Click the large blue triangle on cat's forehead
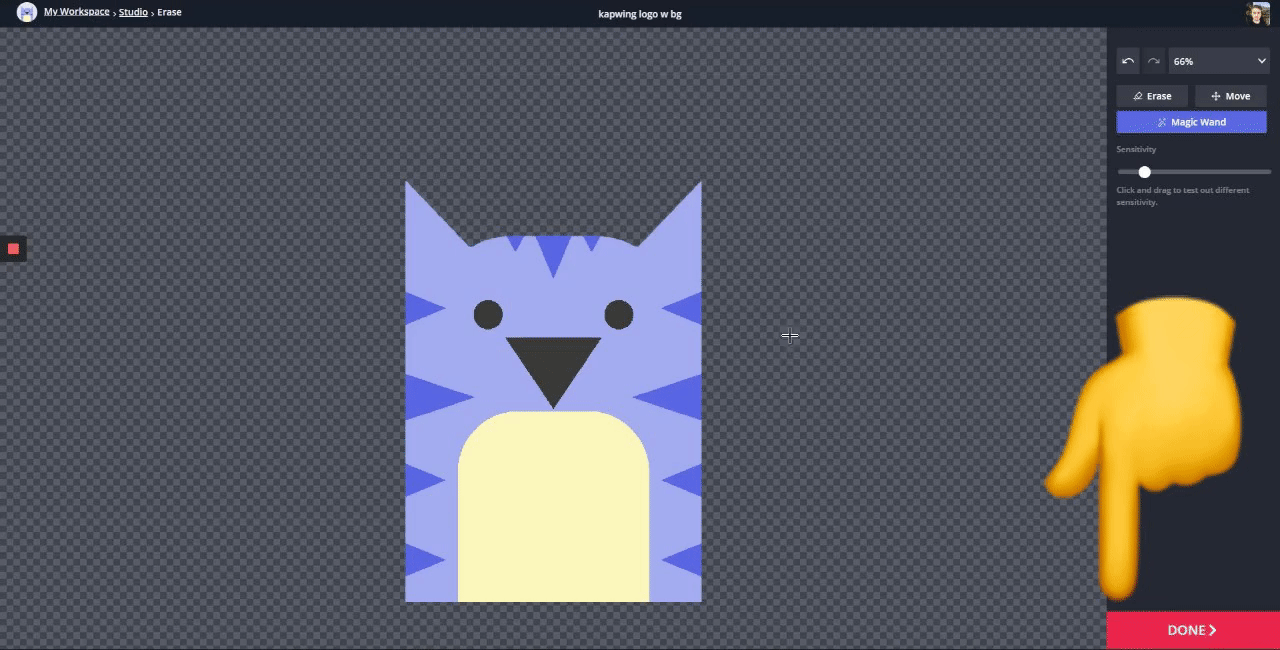The width and height of the screenshot is (1280, 650). [553, 252]
